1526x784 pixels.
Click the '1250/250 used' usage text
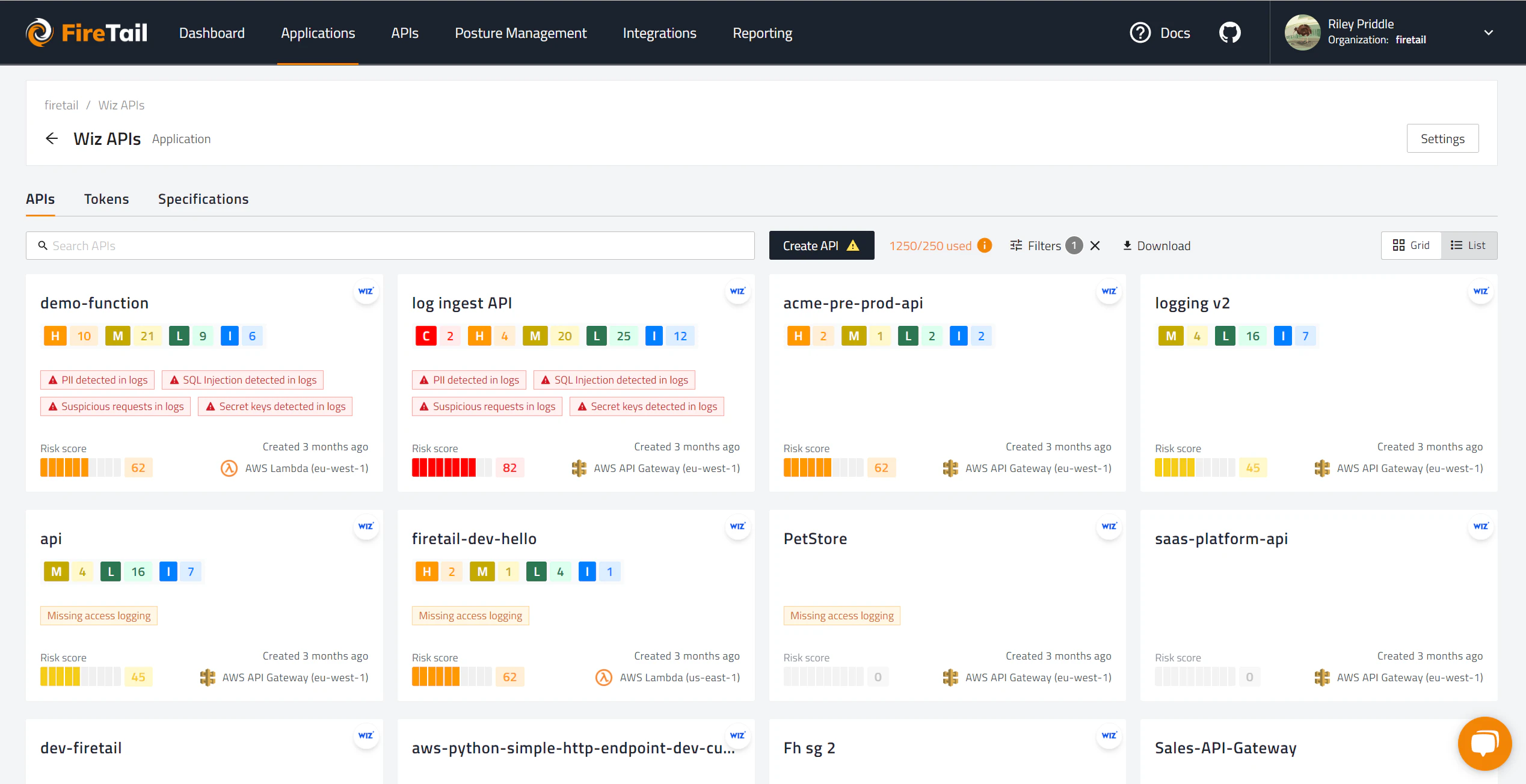pyautogui.click(x=931, y=245)
